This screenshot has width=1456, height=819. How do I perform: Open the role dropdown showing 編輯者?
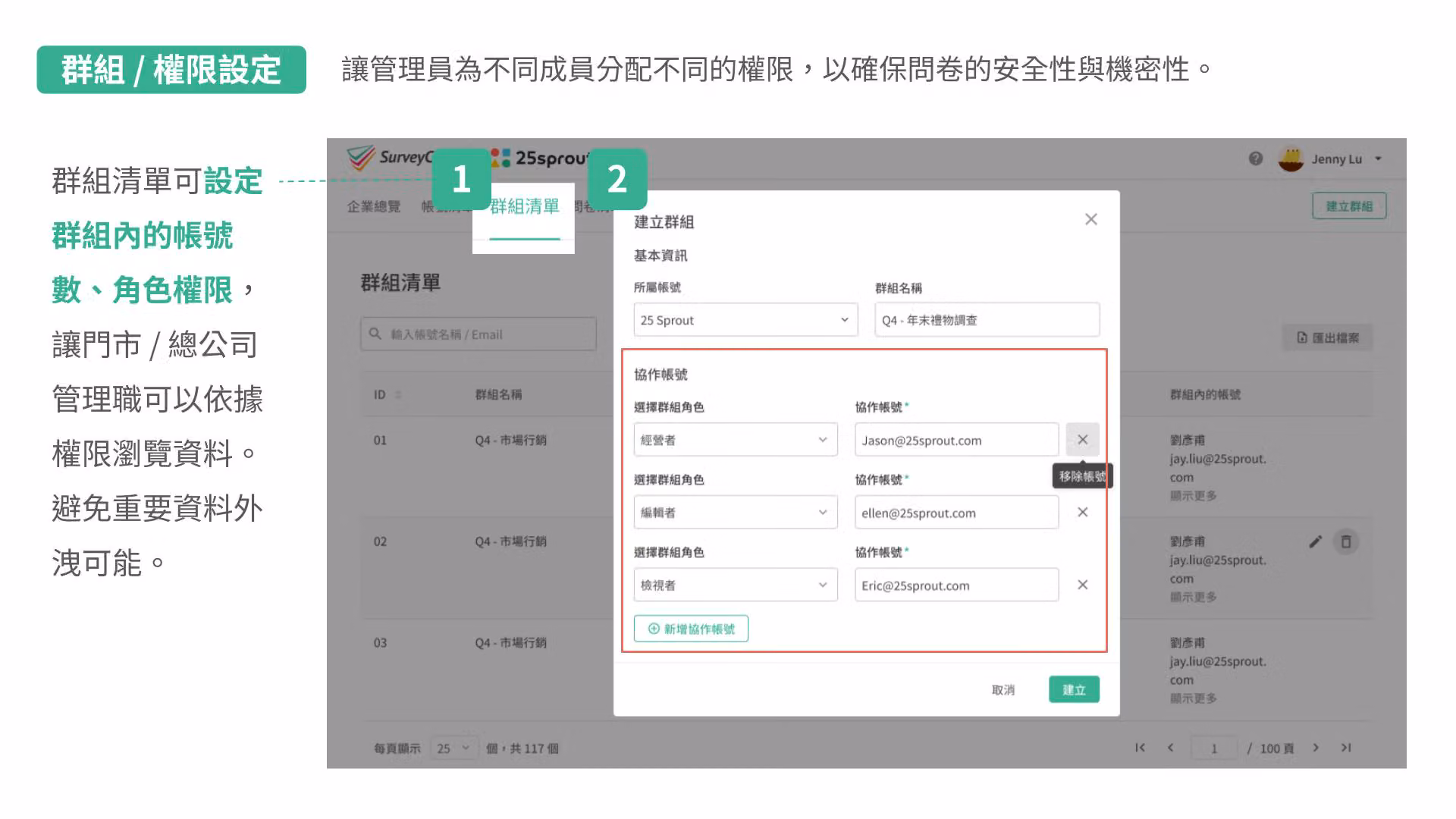pos(736,513)
